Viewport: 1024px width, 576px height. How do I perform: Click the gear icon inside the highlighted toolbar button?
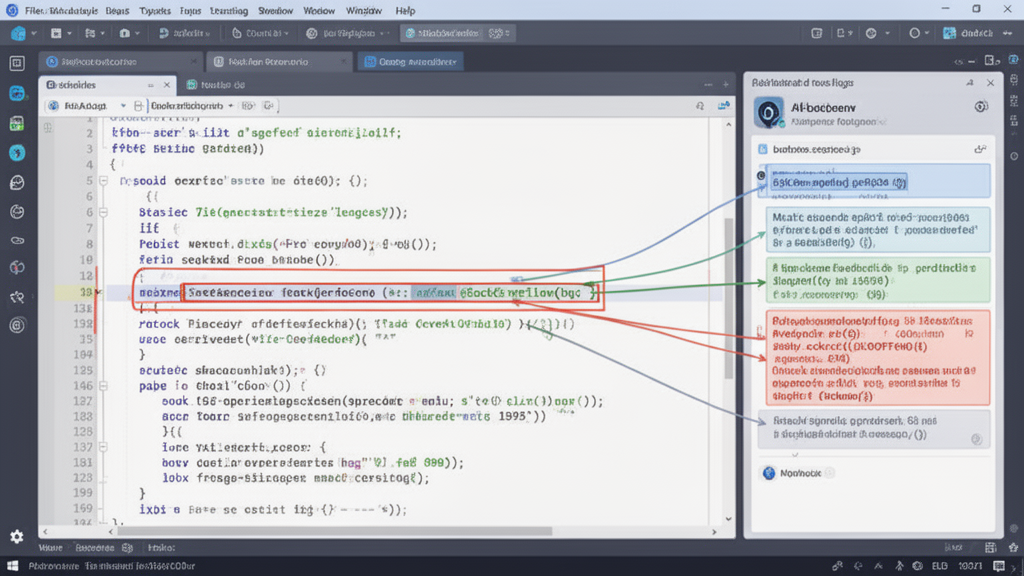[496, 33]
